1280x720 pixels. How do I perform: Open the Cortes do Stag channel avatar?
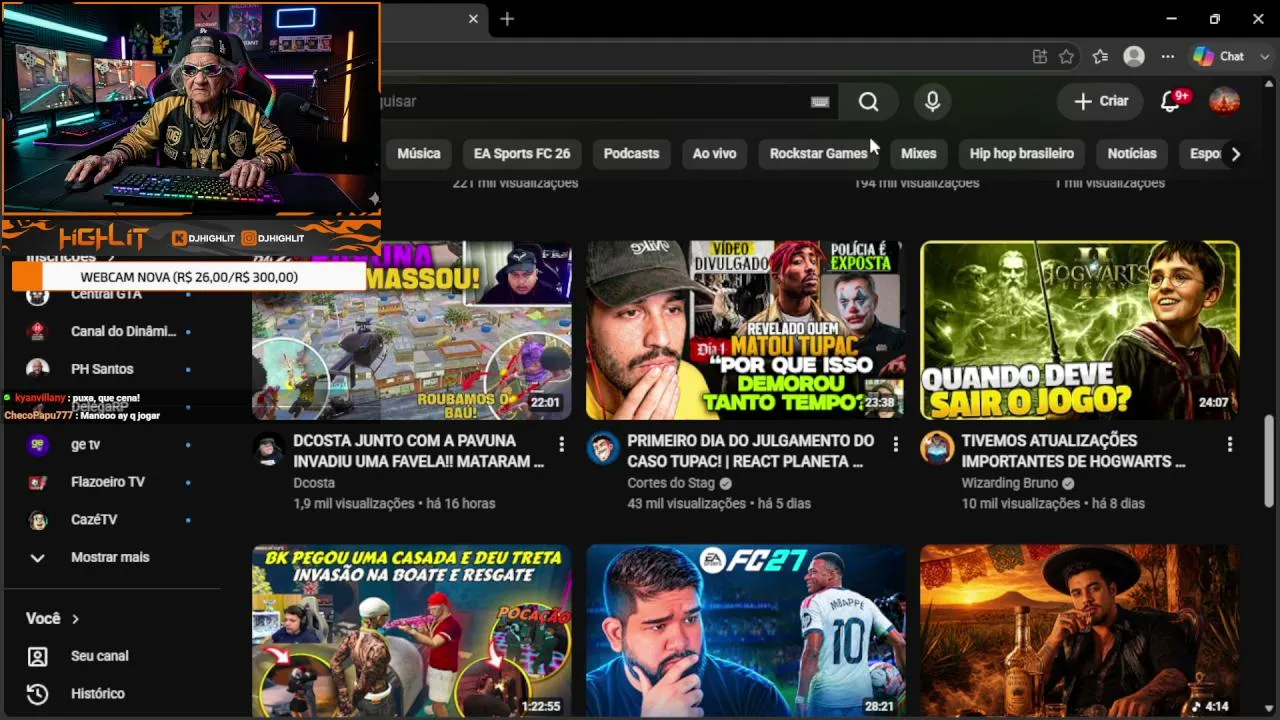pyautogui.click(x=603, y=449)
